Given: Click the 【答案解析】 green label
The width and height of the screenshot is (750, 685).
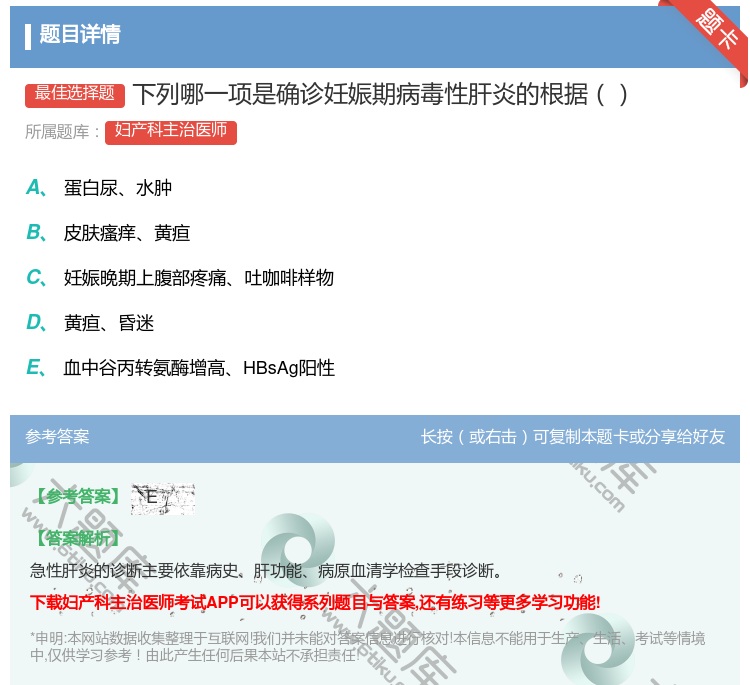Looking at the screenshot, I should 78,538.
